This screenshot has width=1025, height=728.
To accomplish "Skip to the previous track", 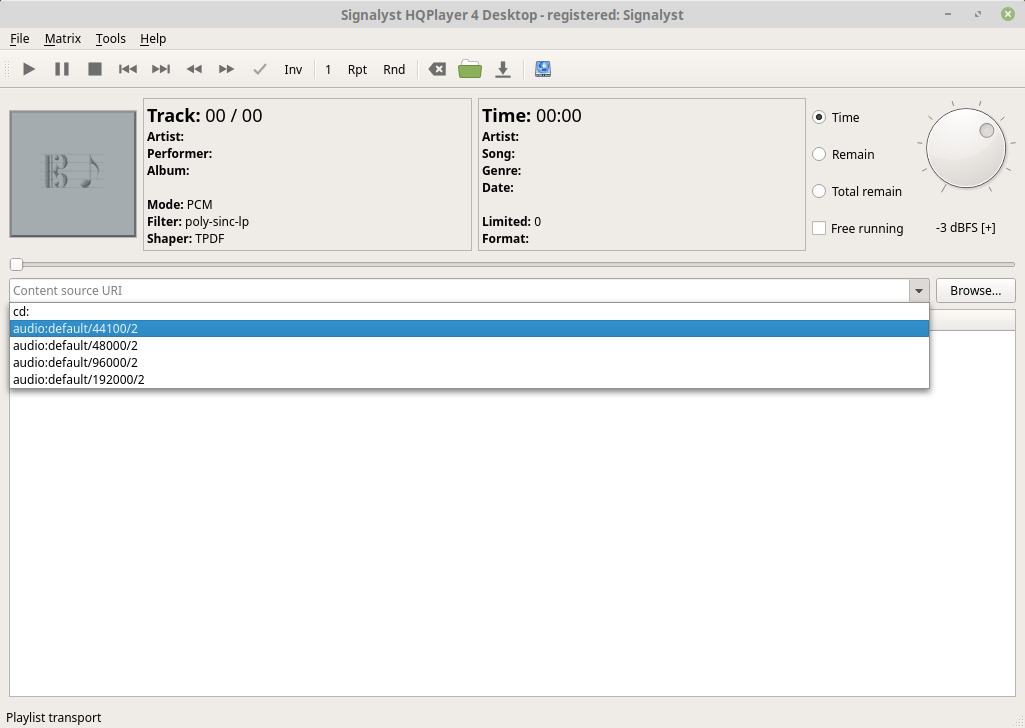I will pyautogui.click(x=128, y=69).
